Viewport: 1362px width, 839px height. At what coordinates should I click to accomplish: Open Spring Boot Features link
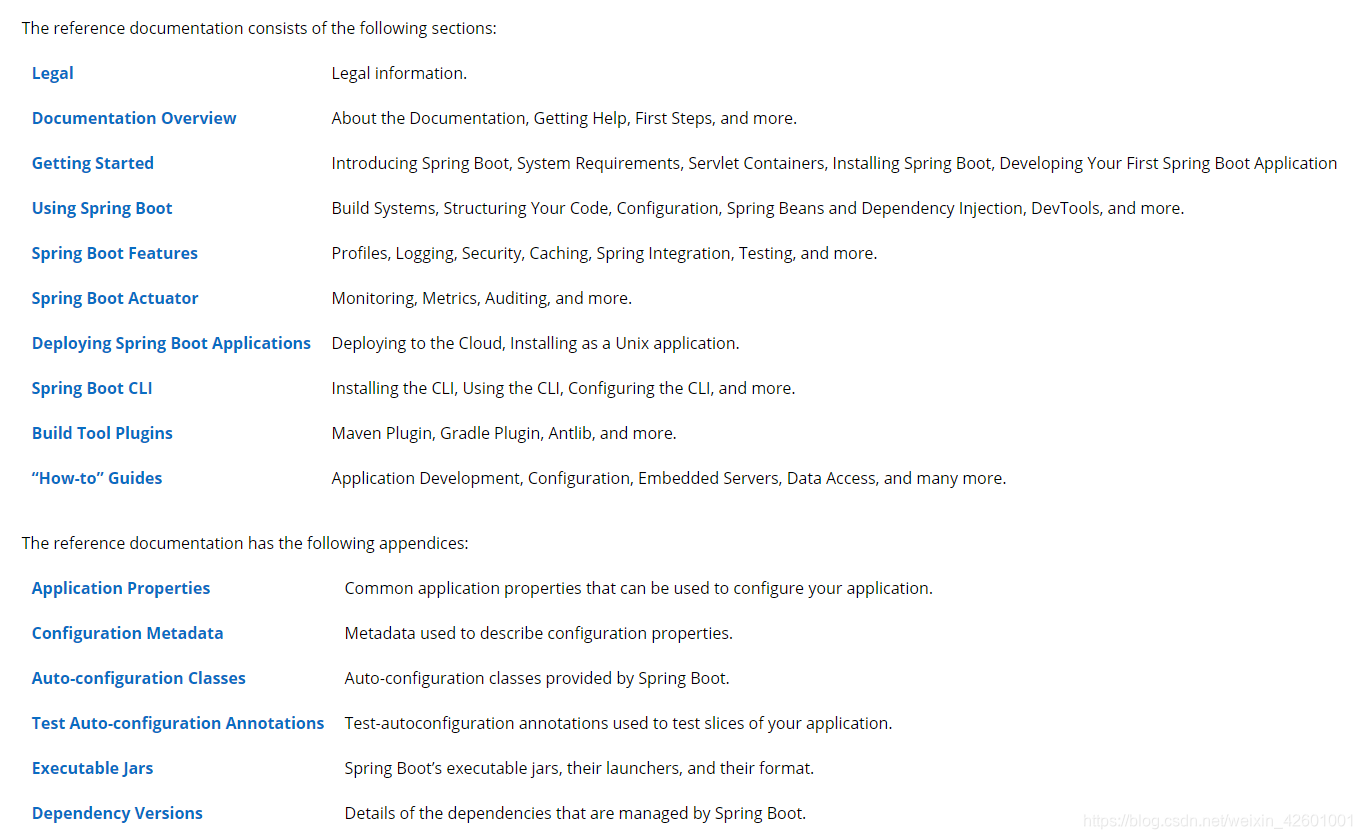pos(115,253)
